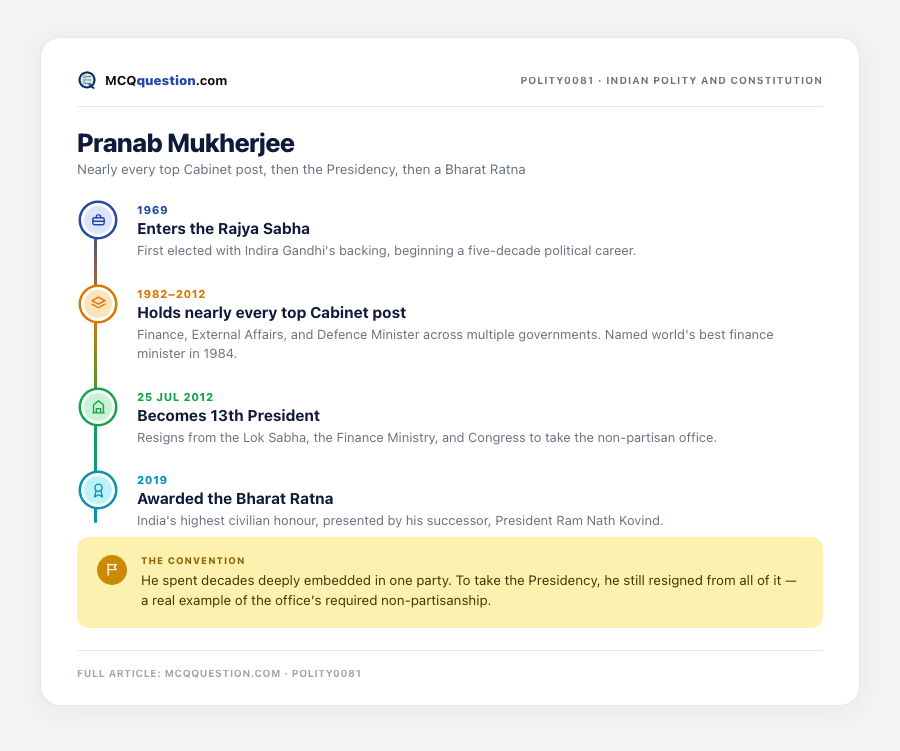Click the 25 JUL 2012 date label
This screenshot has height=751, width=900.
(175, 397)
